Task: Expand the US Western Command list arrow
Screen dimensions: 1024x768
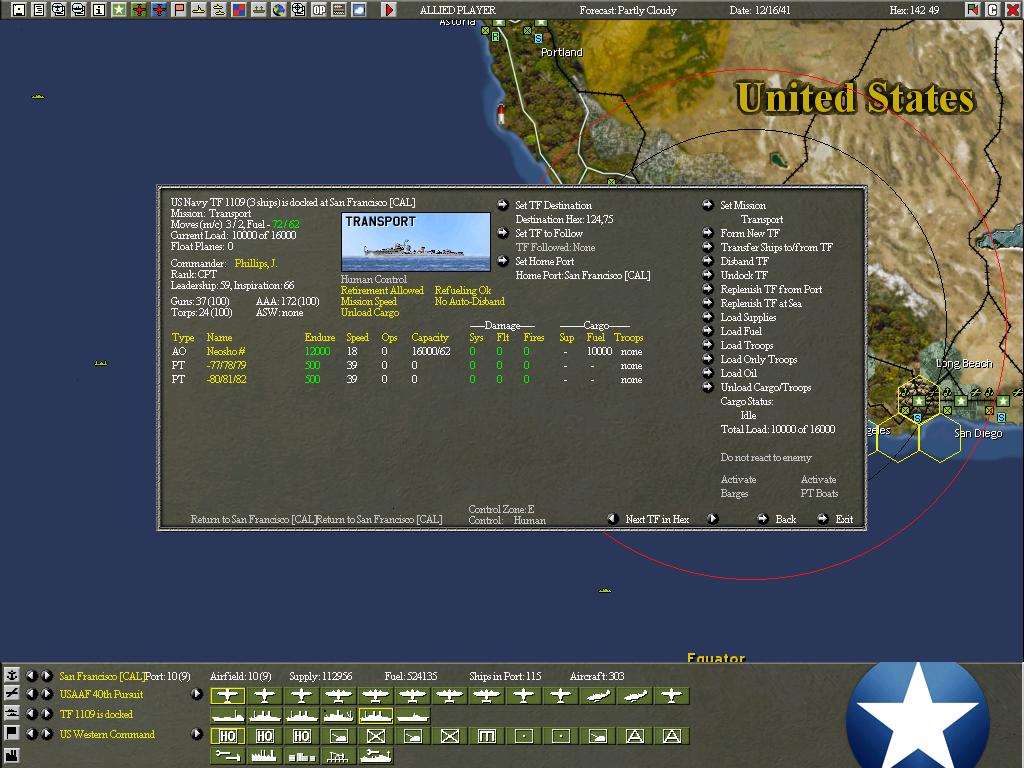Action: (x=197, y=734)
